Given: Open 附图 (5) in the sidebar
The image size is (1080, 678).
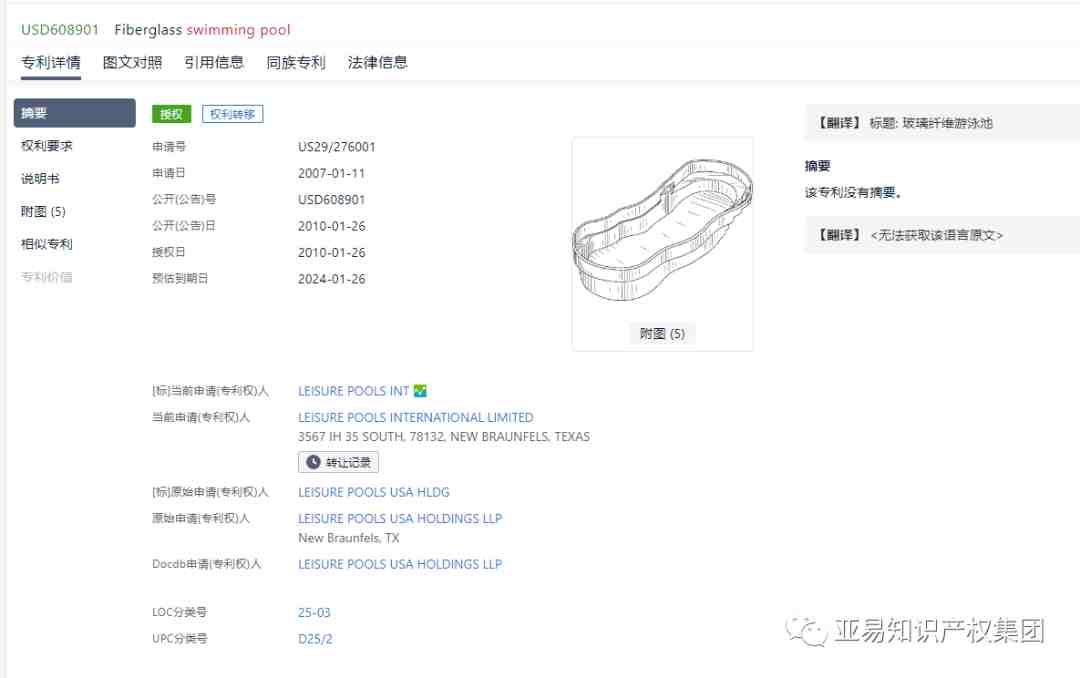Looking at the screenshot, I should tap(43, 212).
